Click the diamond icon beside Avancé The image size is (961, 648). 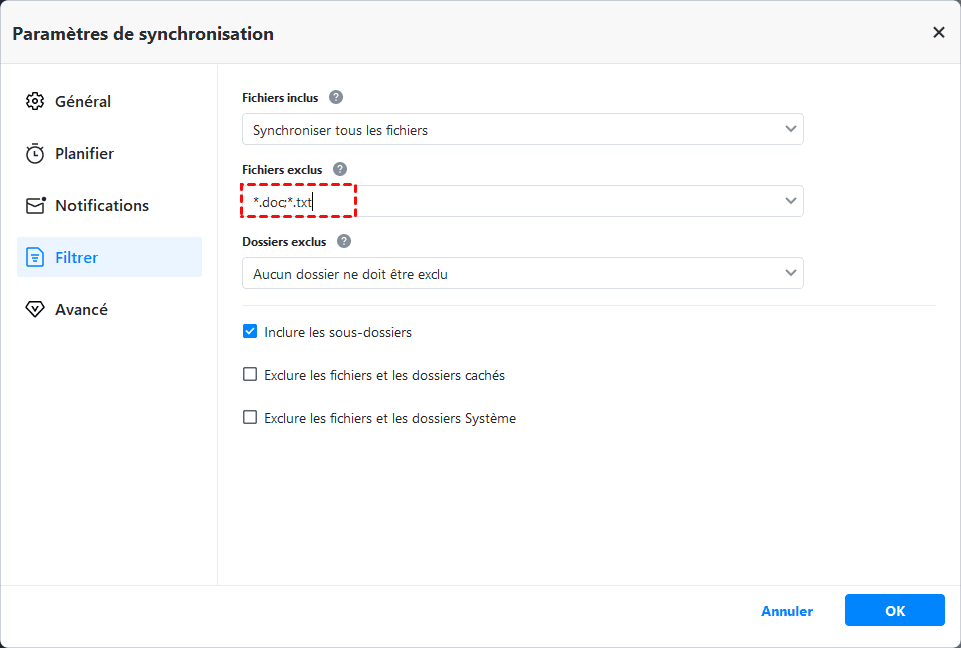coord(35,310)
